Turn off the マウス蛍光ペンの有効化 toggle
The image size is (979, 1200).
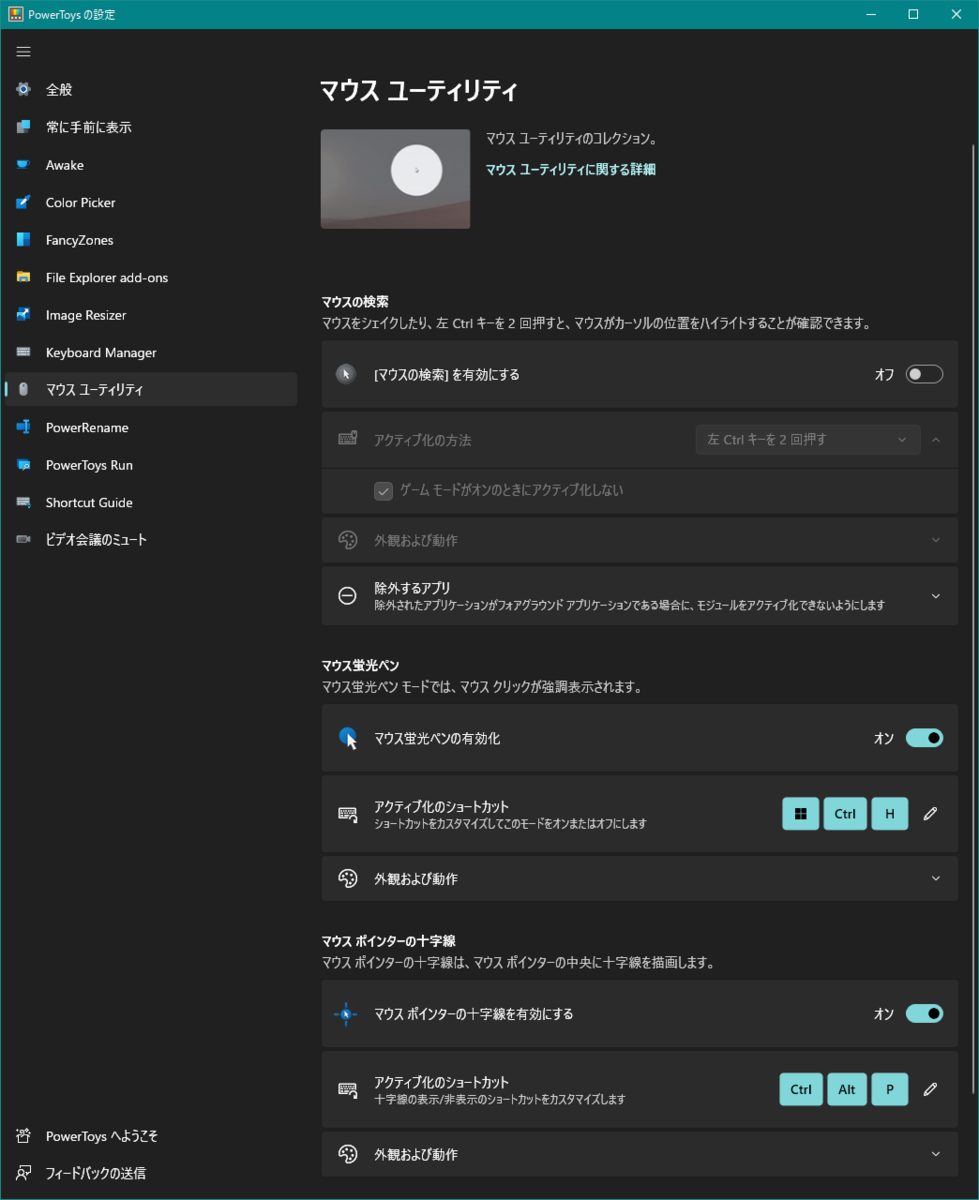tap(924, 738)
